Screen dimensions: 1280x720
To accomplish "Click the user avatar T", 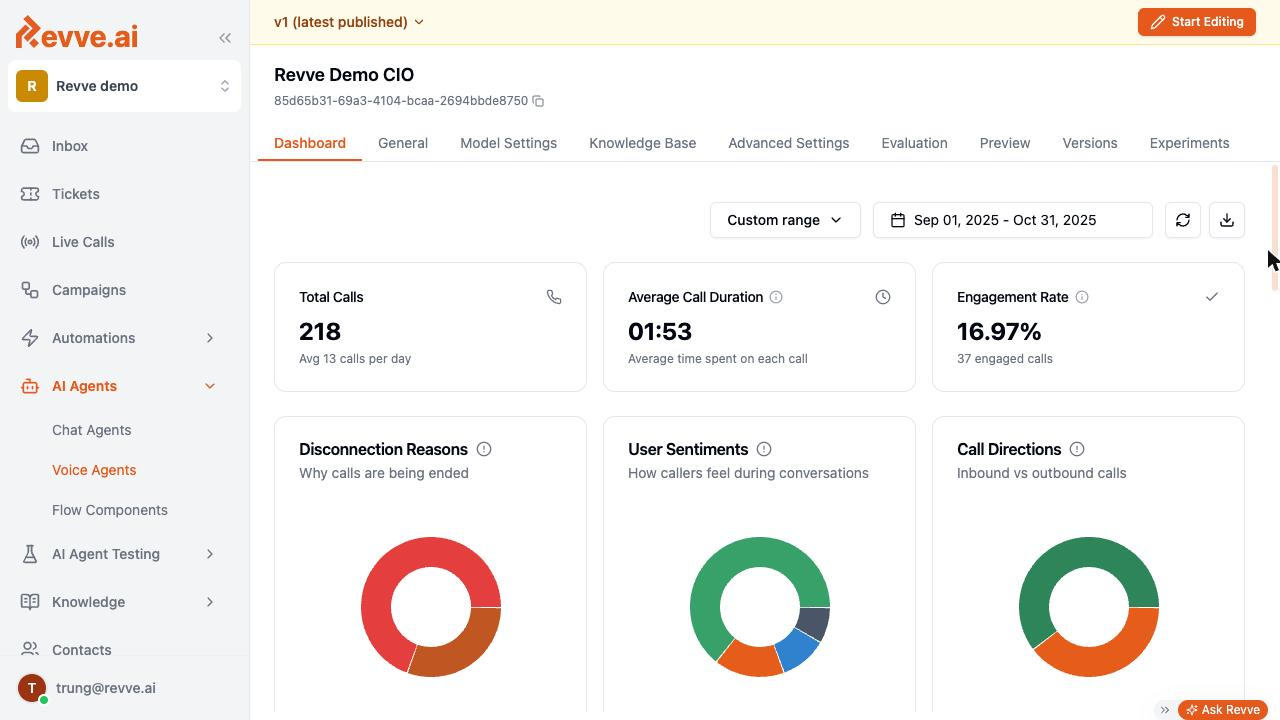I will click(32, 688).
